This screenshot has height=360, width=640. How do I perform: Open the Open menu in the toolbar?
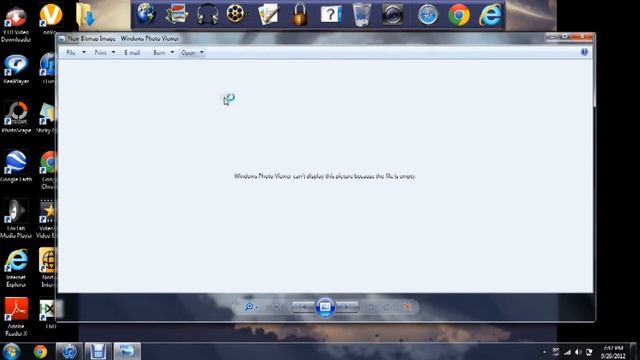(188, 53)
